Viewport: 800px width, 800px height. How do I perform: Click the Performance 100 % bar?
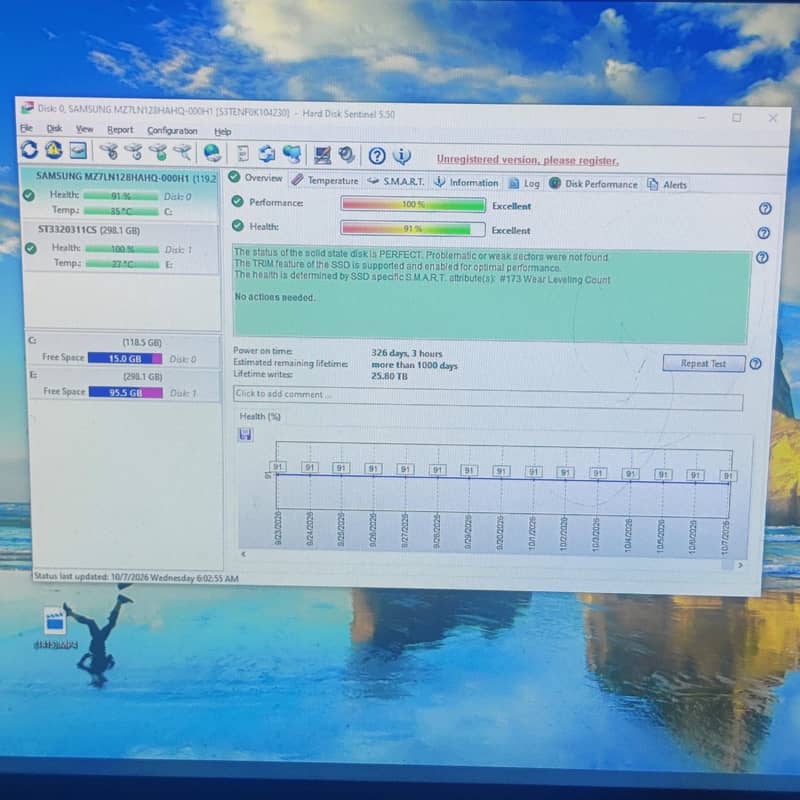413,205
